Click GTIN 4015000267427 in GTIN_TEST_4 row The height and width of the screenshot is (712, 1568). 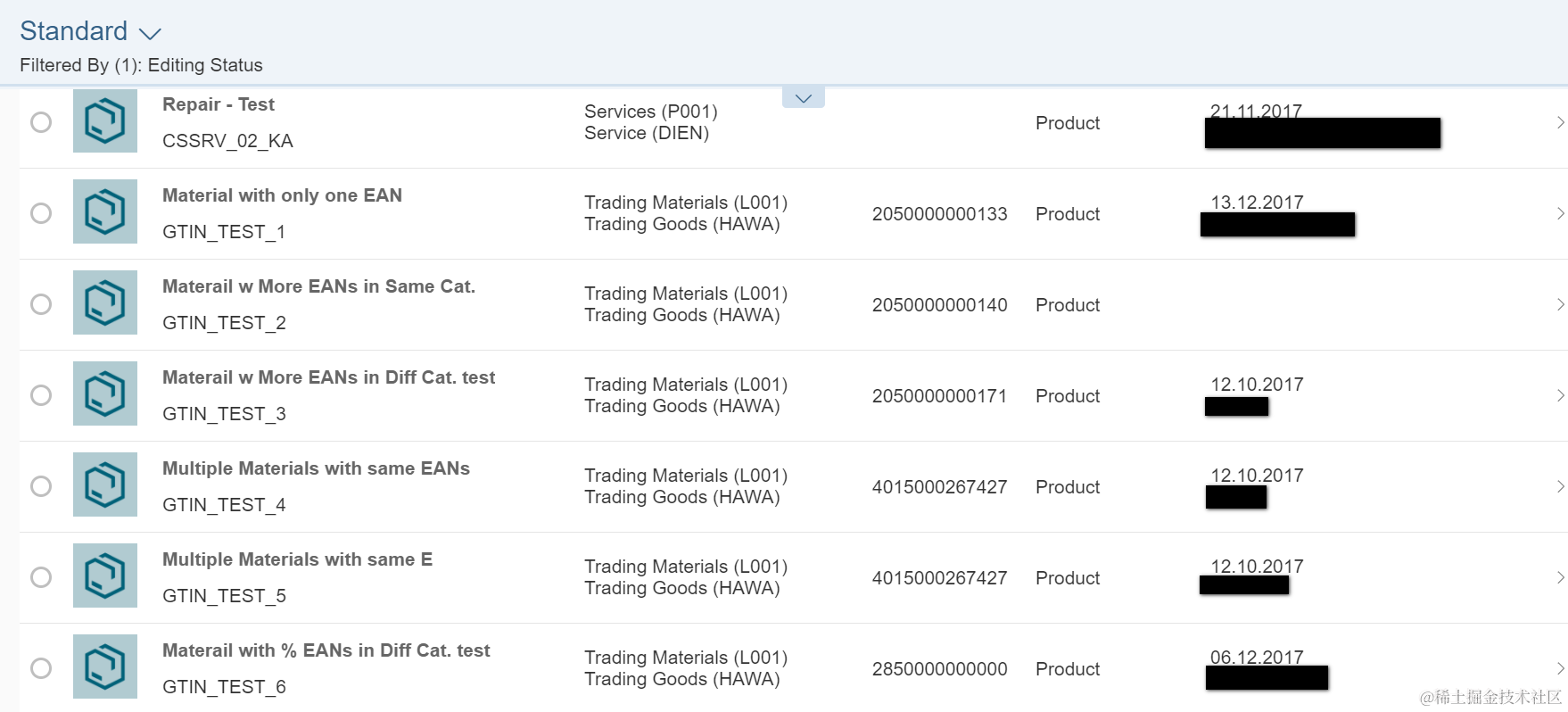[939, 487]
